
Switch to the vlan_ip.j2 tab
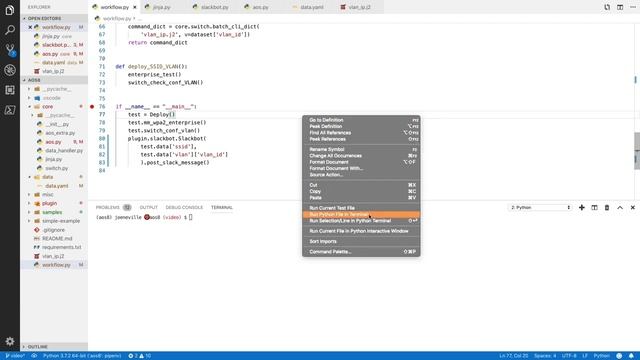point(359,7)
